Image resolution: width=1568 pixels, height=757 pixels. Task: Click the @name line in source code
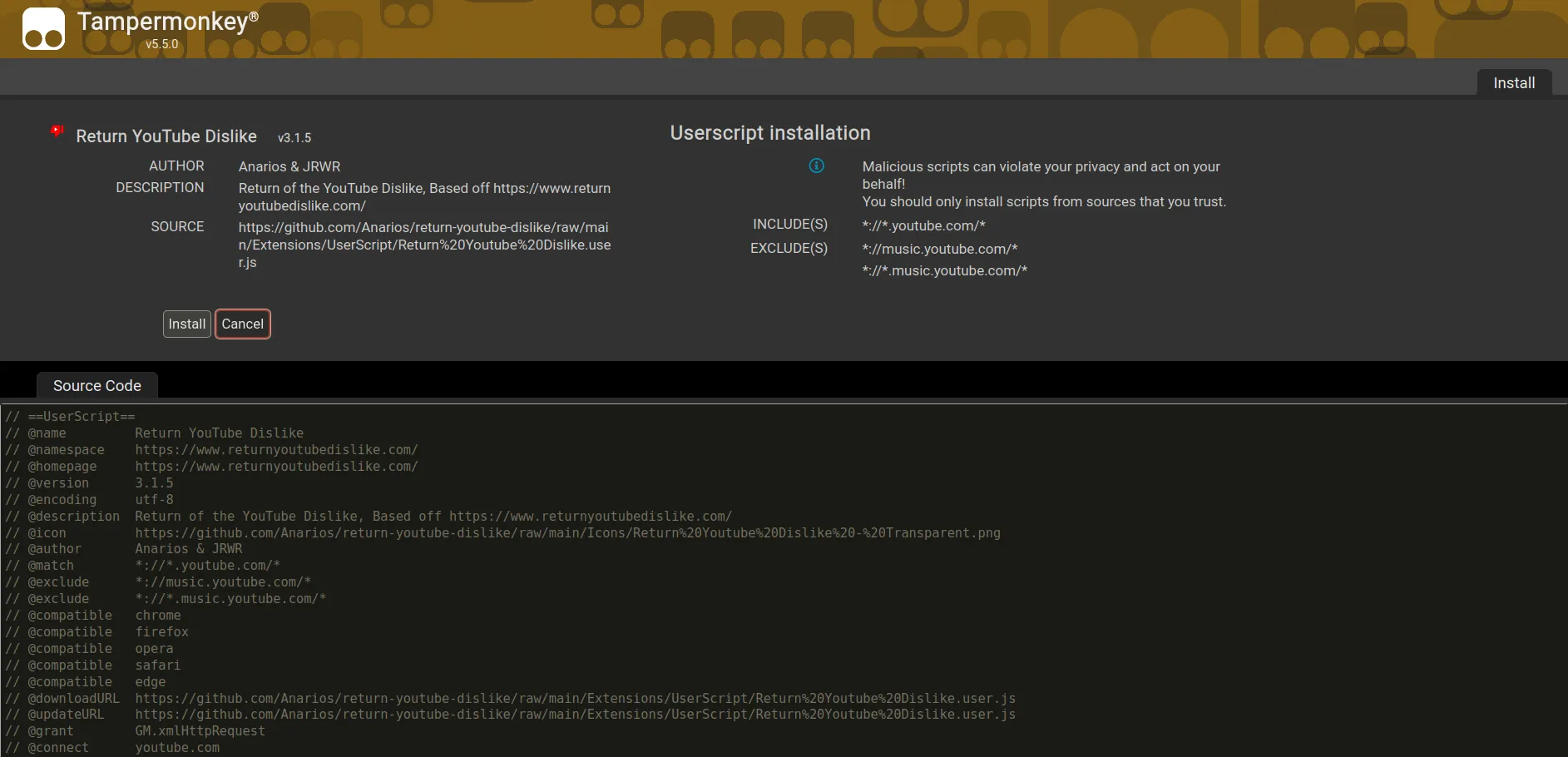(x=155, y=433)
